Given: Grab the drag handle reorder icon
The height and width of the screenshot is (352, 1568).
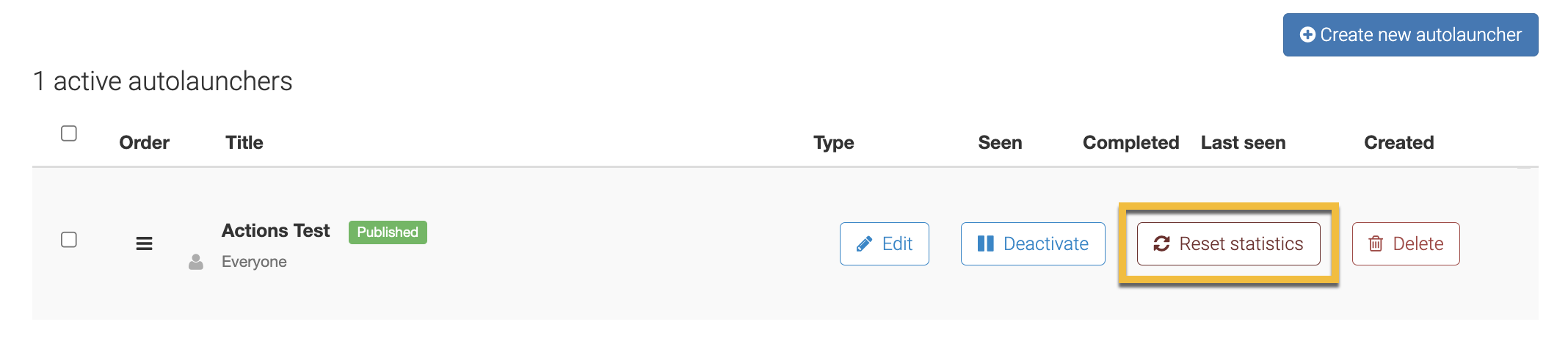Looking at the screenshot, I should pos(144,243).
